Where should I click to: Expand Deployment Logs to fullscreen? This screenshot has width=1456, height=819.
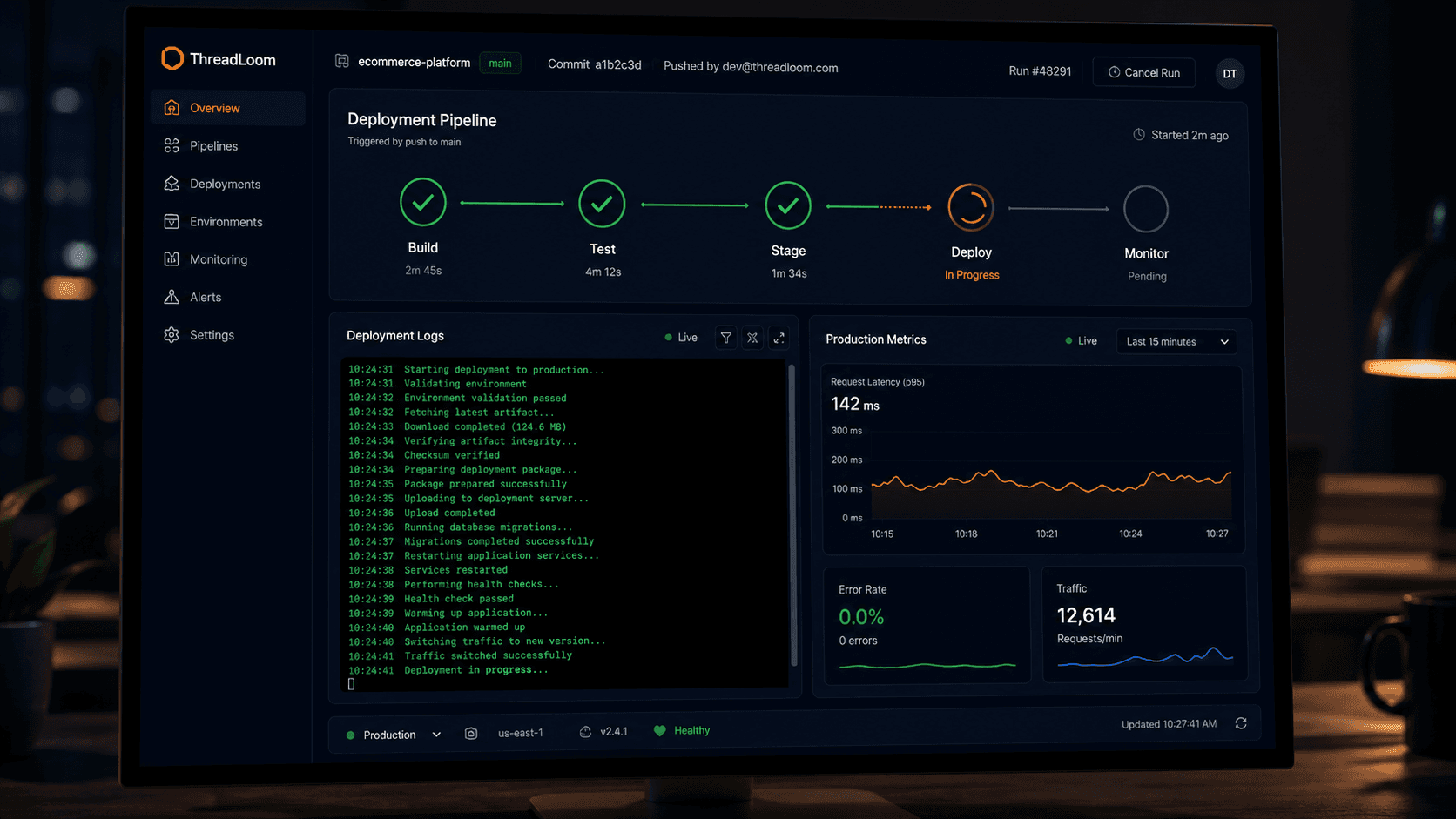(779, 338)
